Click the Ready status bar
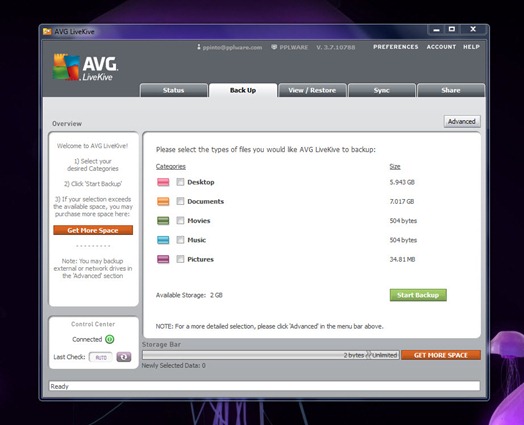The height and width of the screenshot is (425, 524). point(264,386)
